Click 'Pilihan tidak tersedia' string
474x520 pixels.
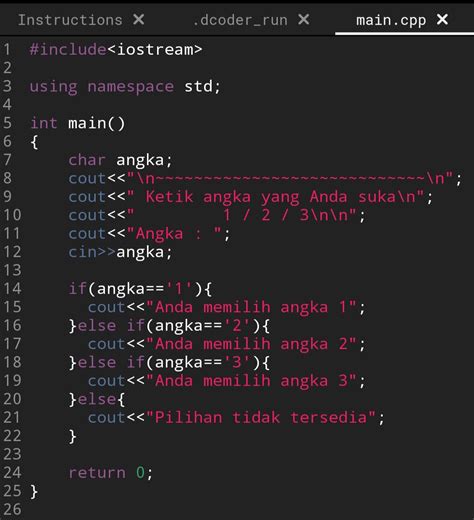click(261, 417)
